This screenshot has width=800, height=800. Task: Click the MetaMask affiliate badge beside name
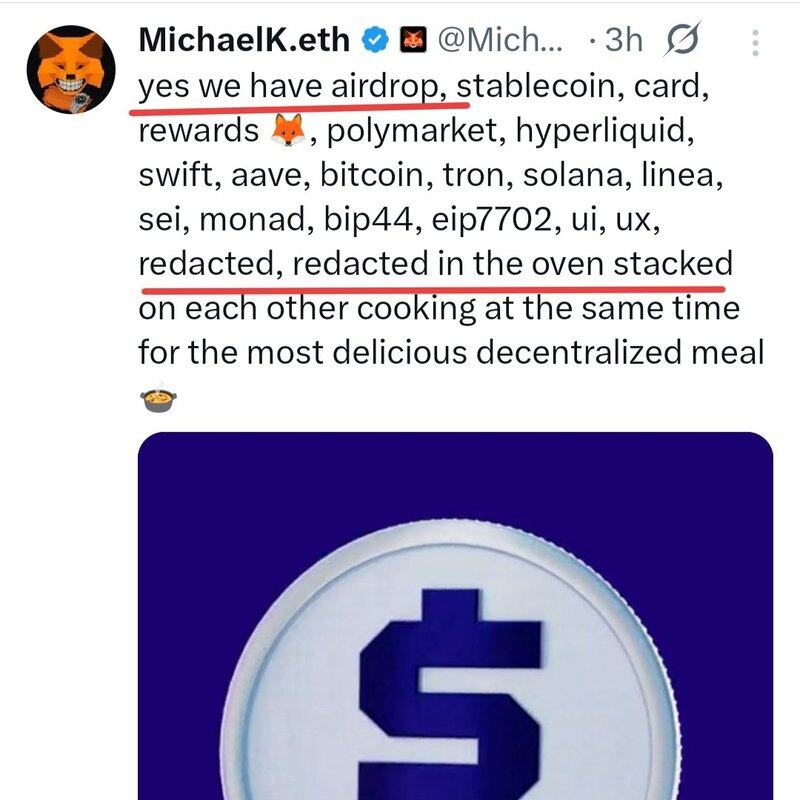pyautogui.click(x=412, y=41)
